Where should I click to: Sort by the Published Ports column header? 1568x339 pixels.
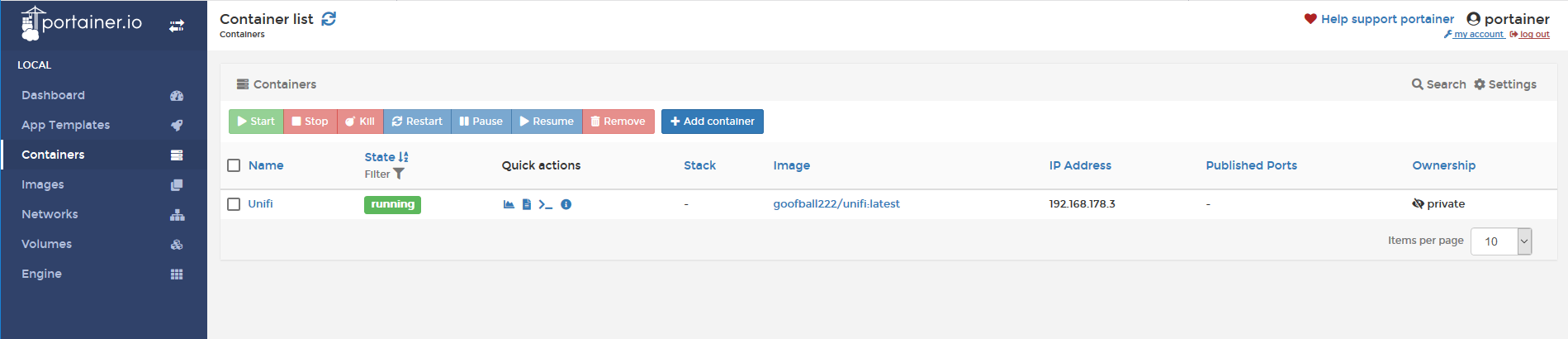pos(1252,165)
